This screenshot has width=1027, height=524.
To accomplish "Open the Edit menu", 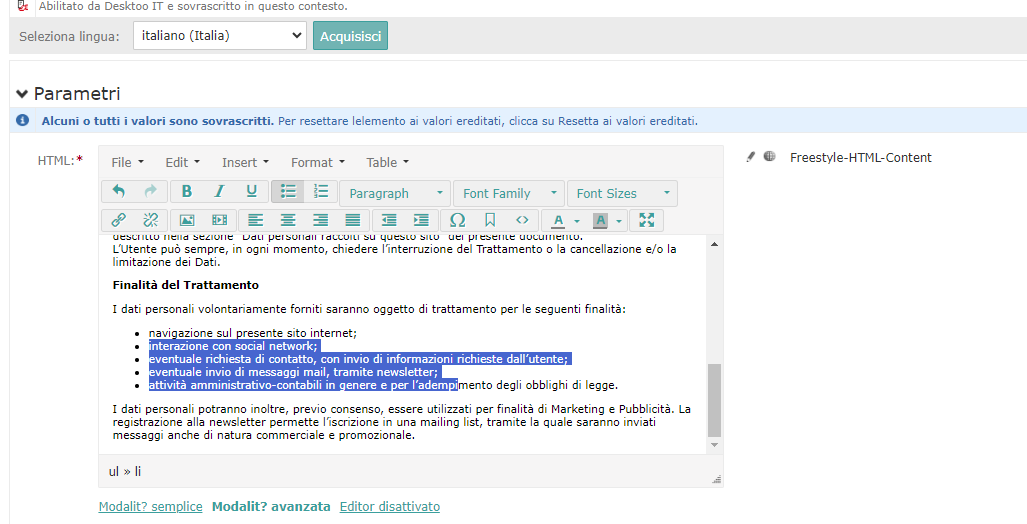I will [x=182, y=162].
